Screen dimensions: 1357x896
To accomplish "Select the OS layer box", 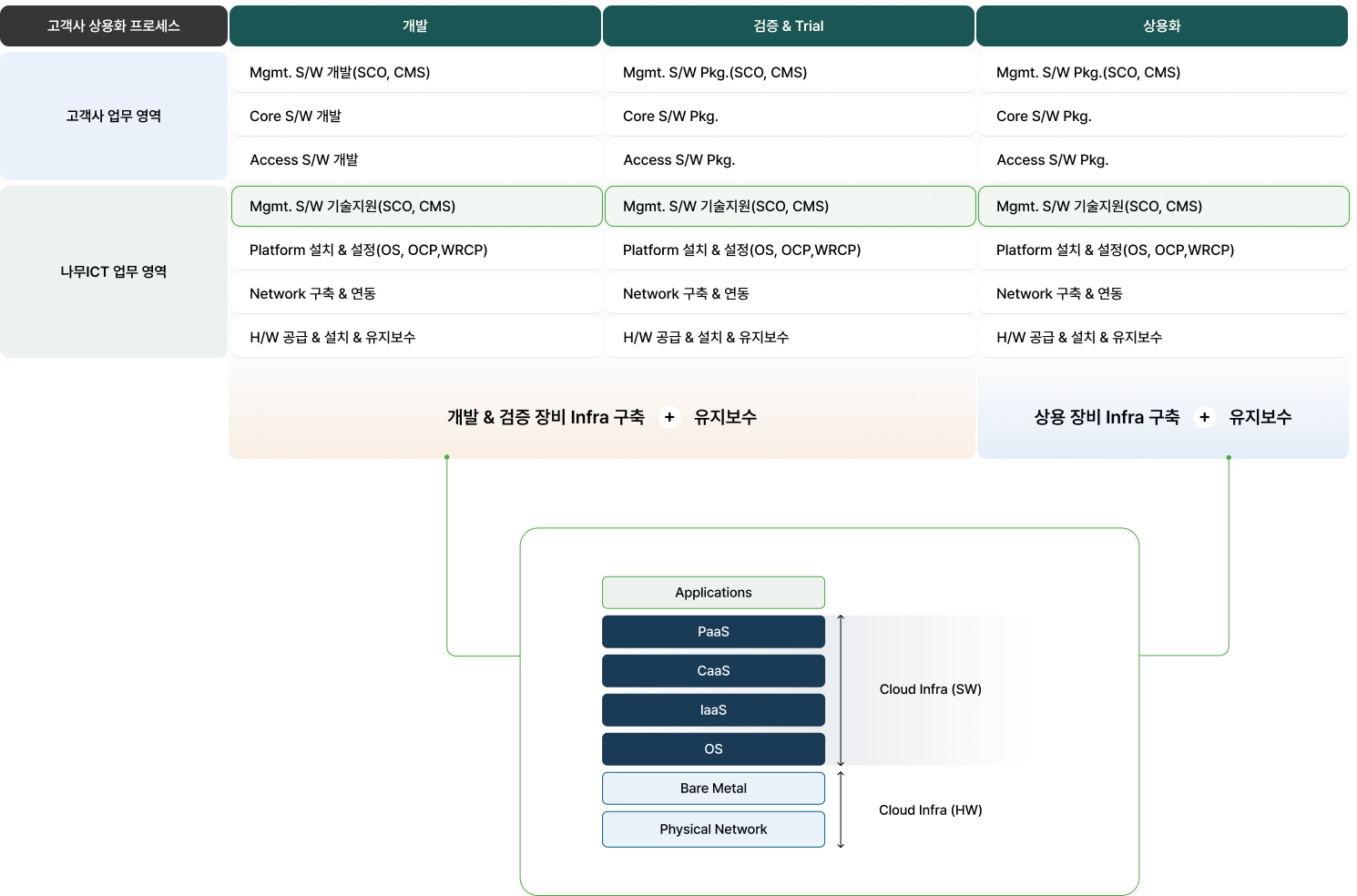I will click(x=713, y=749).
